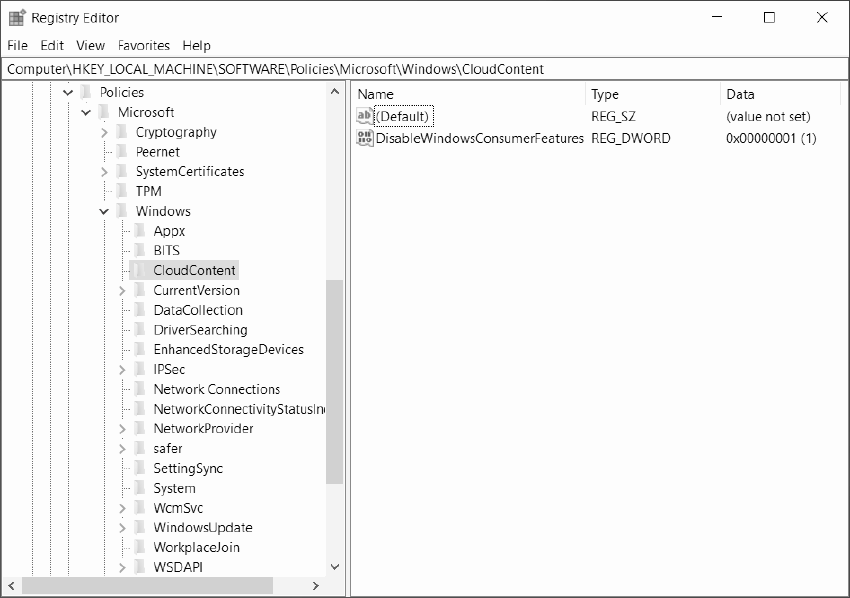Click the Policies folder icon
Image resolution: width=850 pixels, height=598 pixels.
tap(86, 92)
